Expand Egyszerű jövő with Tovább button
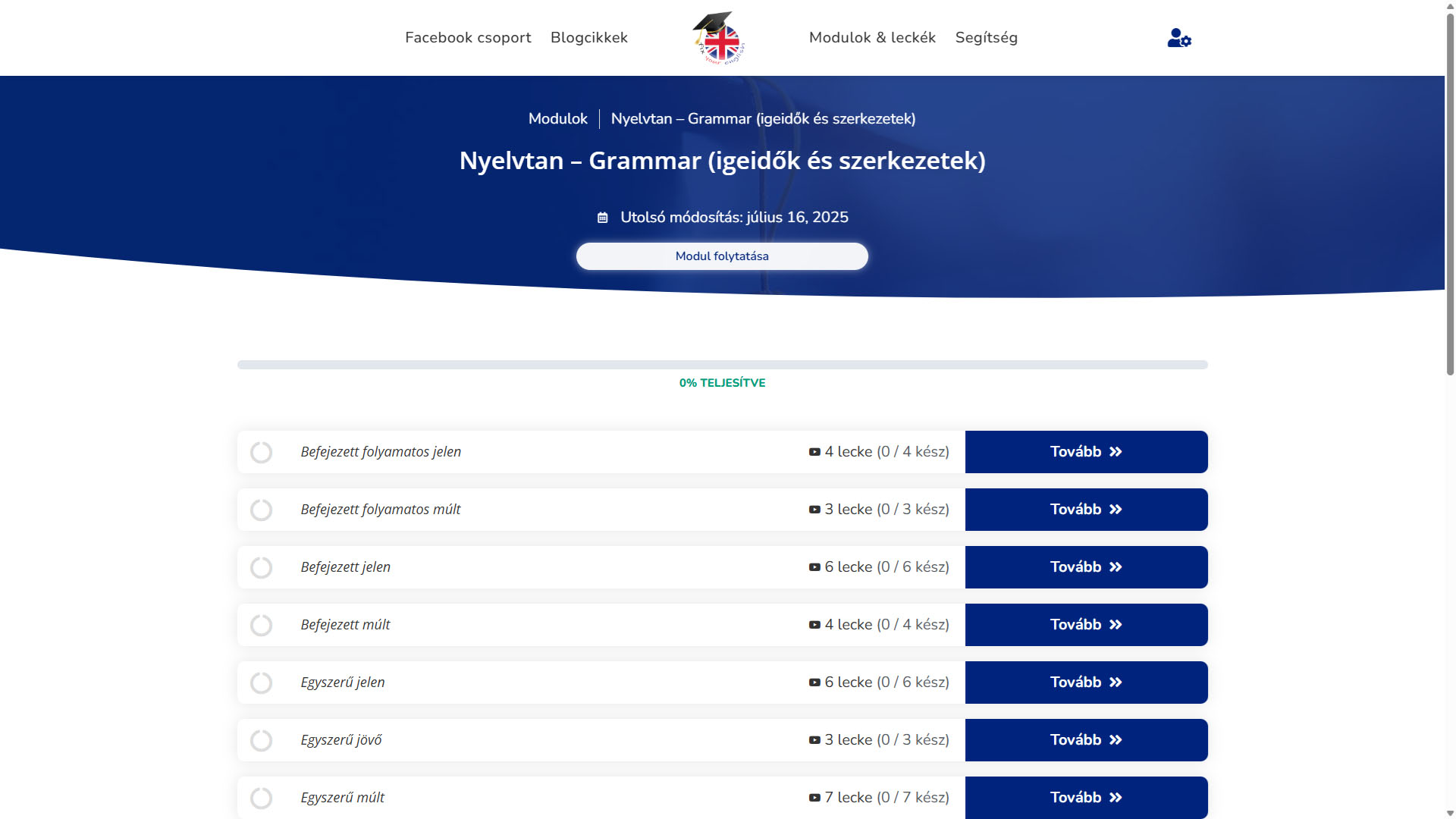 coord(1086,740)
